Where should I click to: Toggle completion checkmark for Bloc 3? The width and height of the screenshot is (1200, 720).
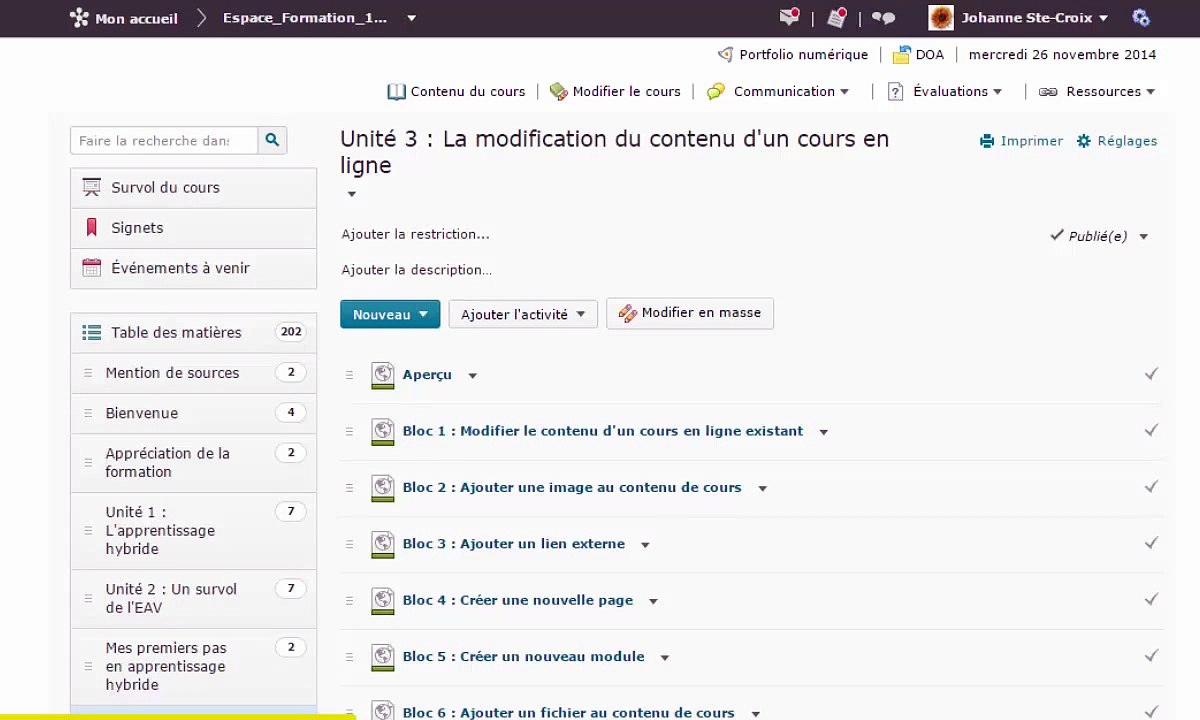click(1151, 543)
